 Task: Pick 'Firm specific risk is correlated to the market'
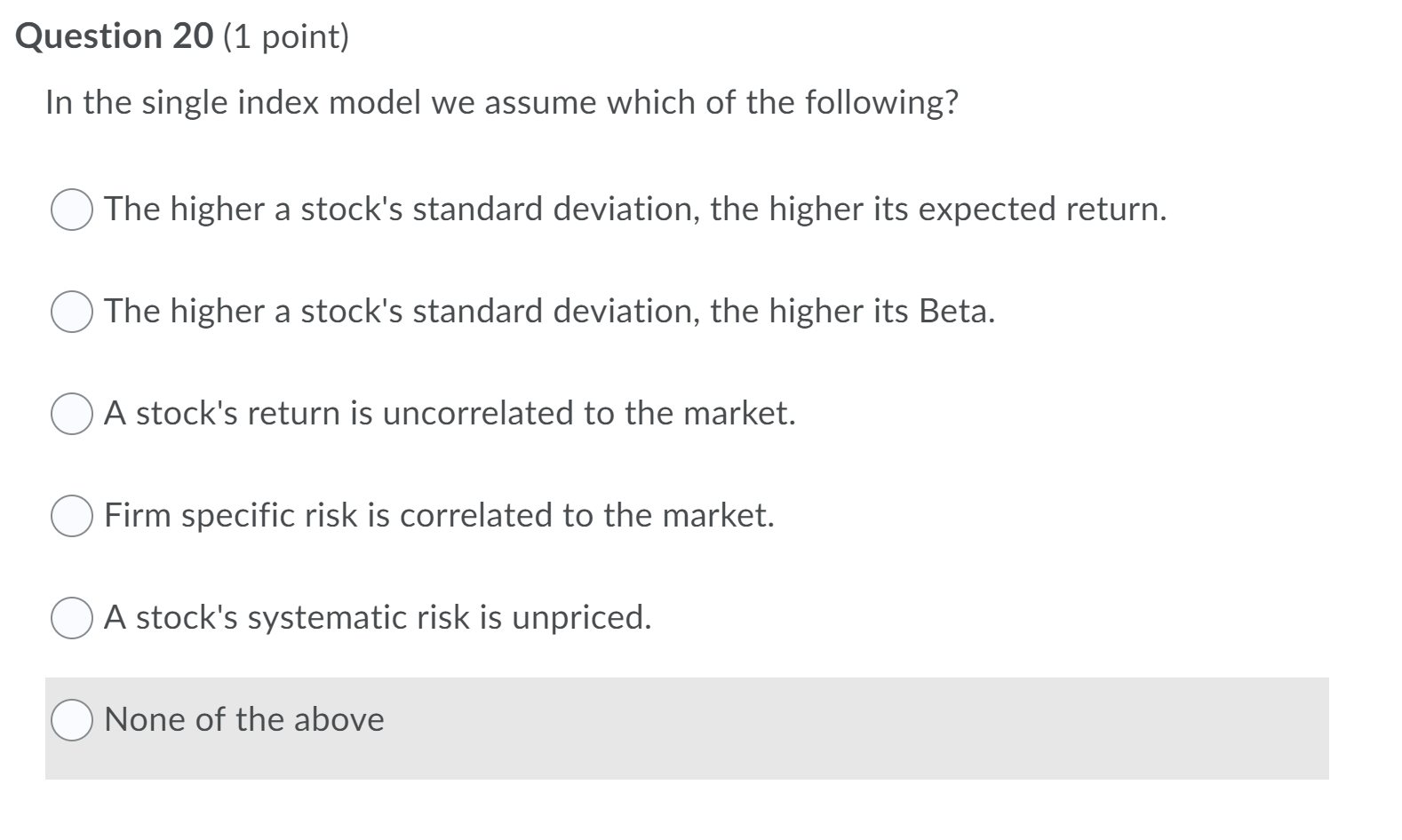point(72,515)
